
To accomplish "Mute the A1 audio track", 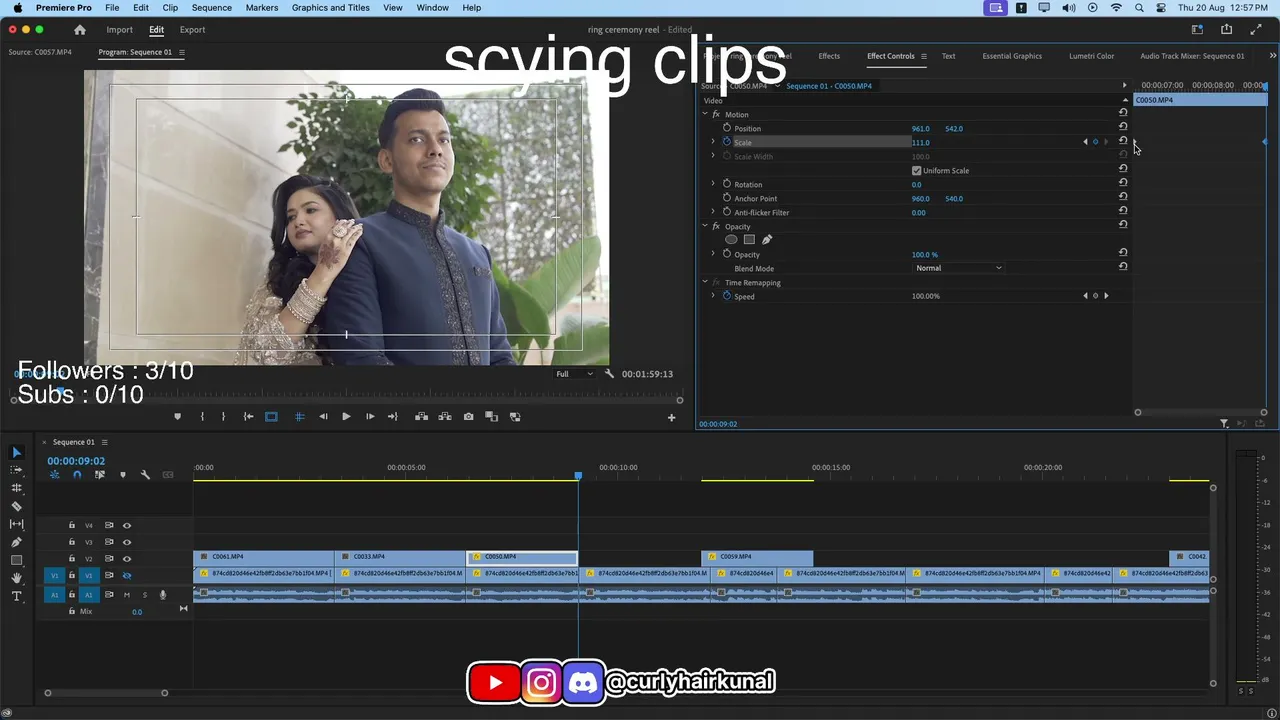I will point(126,595).
